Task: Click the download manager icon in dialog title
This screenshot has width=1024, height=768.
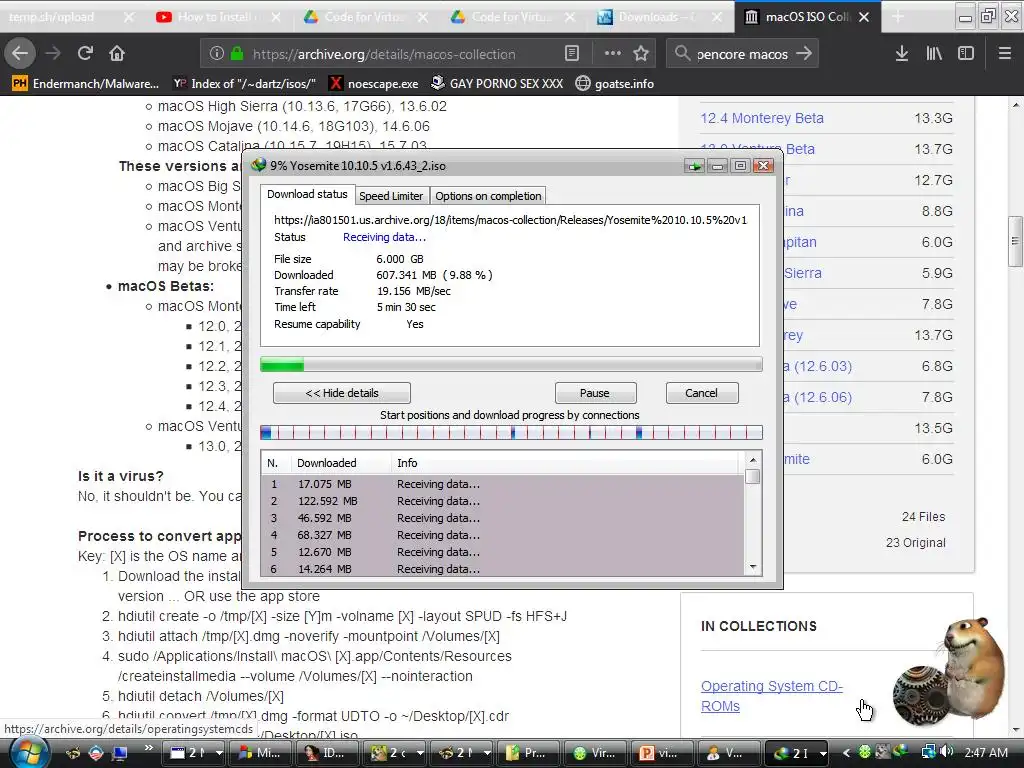Action: click(x=259, y=165)
